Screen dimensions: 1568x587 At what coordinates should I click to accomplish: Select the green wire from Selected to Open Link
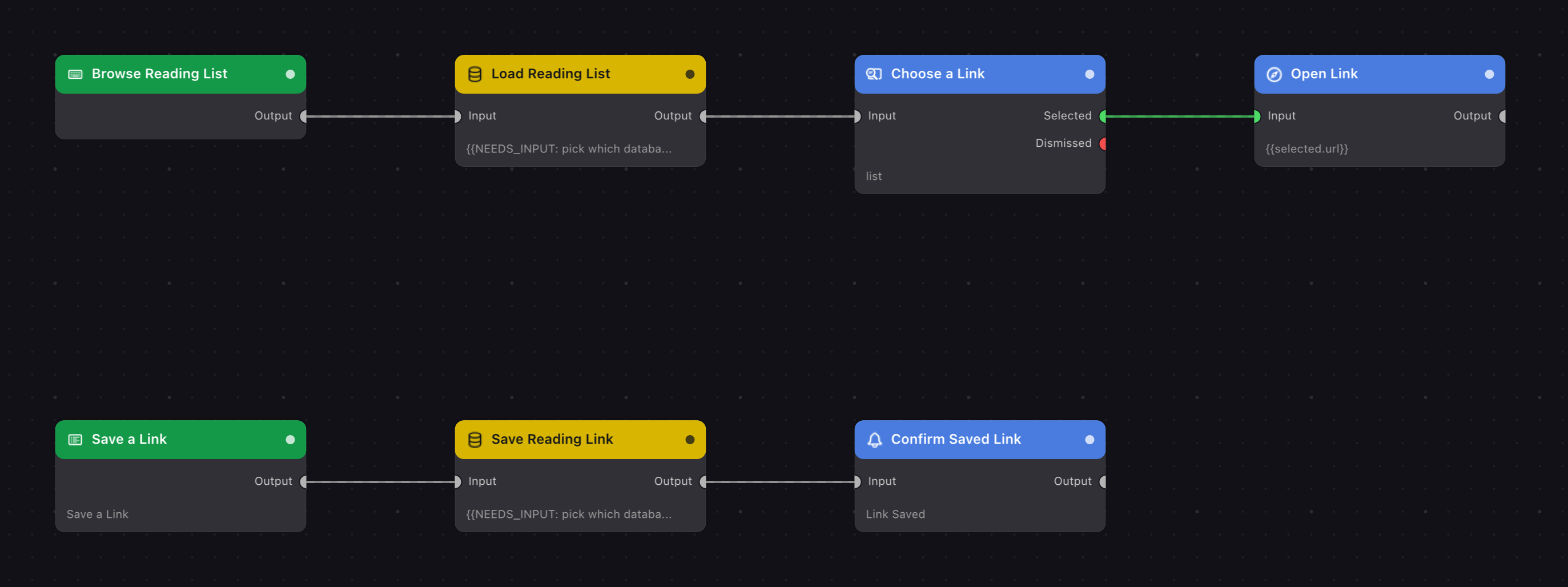pos(1180,116)
